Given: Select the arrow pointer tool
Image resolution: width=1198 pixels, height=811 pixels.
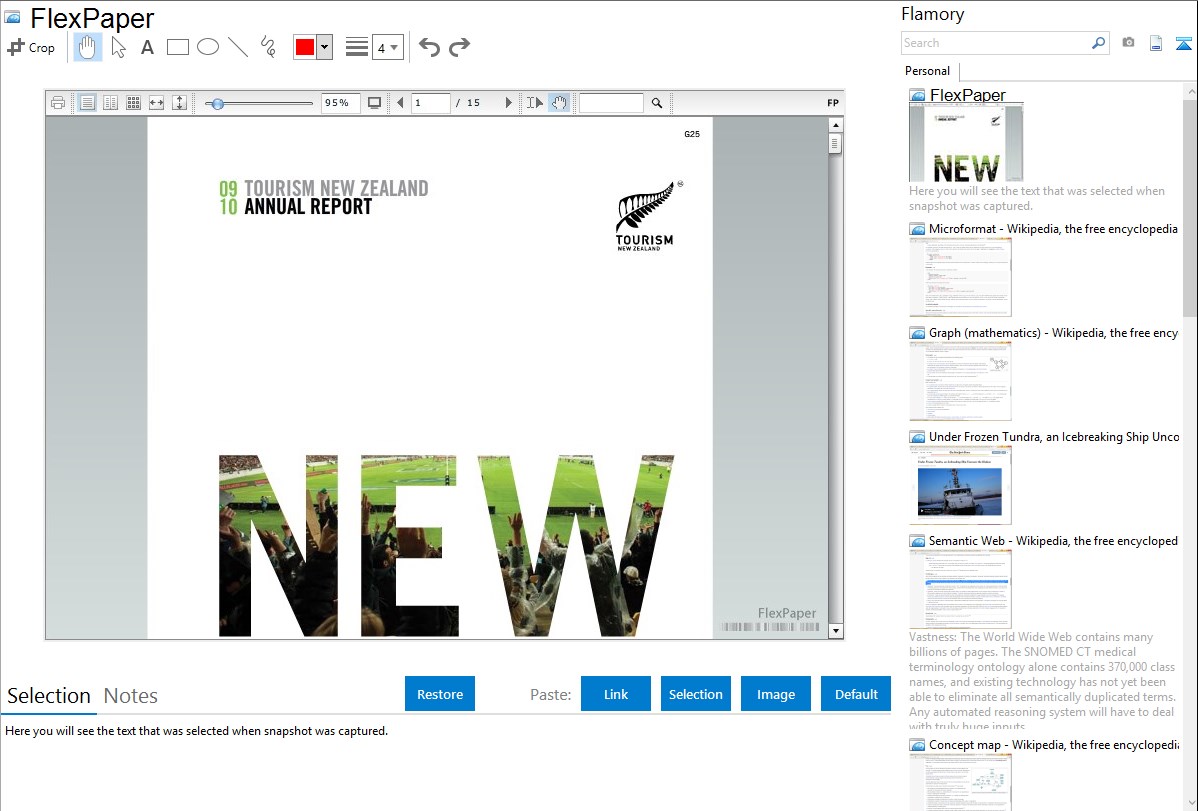Looking at the screenshot, I should tap(118, 47).
